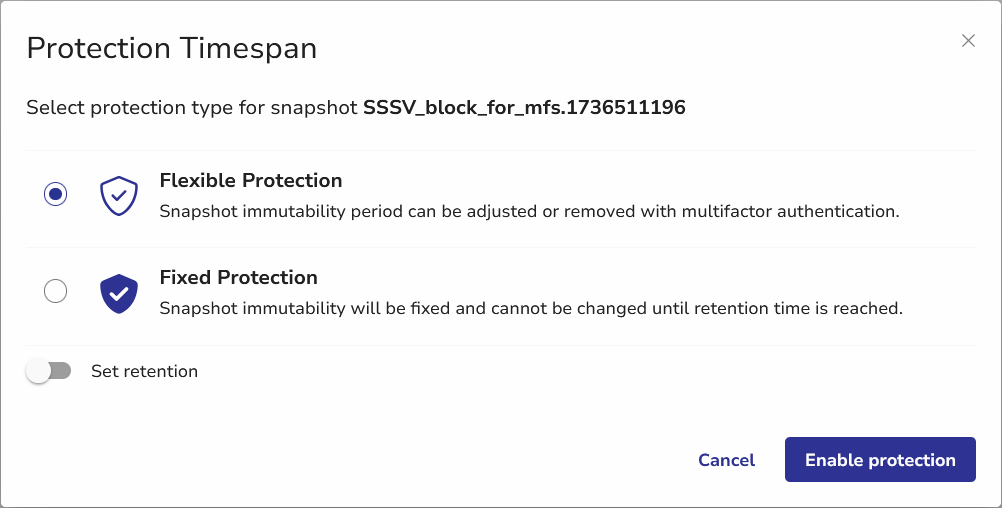1002x508 pixels.
Task: Close the Protection Timespan dialog
Action: 968,41
